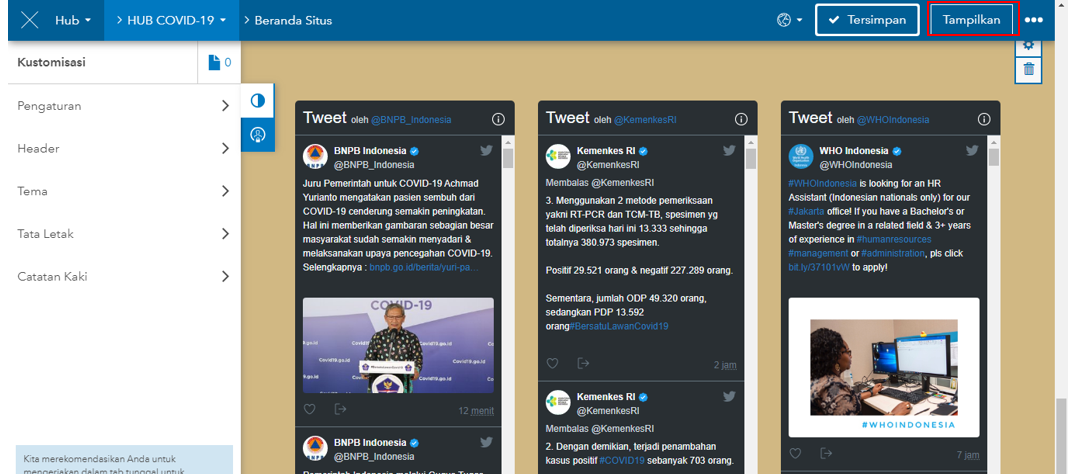Open section settings gear icon

point(1028,46)
